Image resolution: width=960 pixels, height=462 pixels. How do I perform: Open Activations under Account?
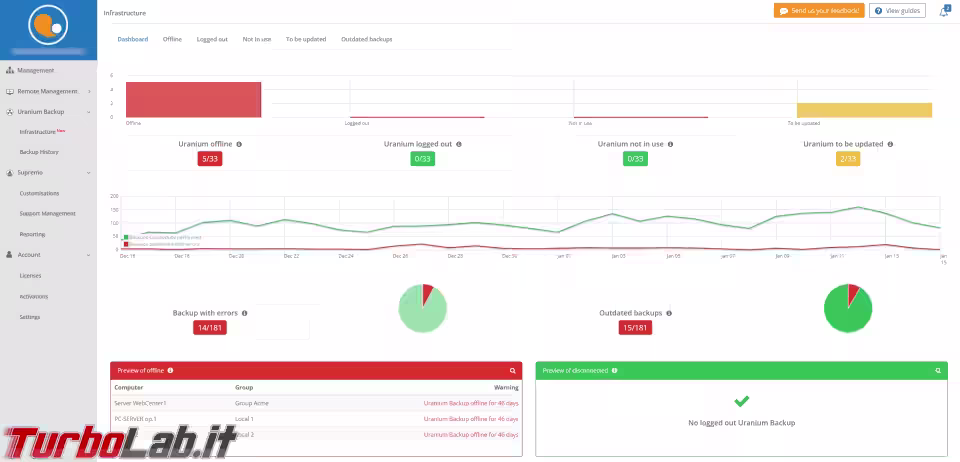click(x=34, y=296)
